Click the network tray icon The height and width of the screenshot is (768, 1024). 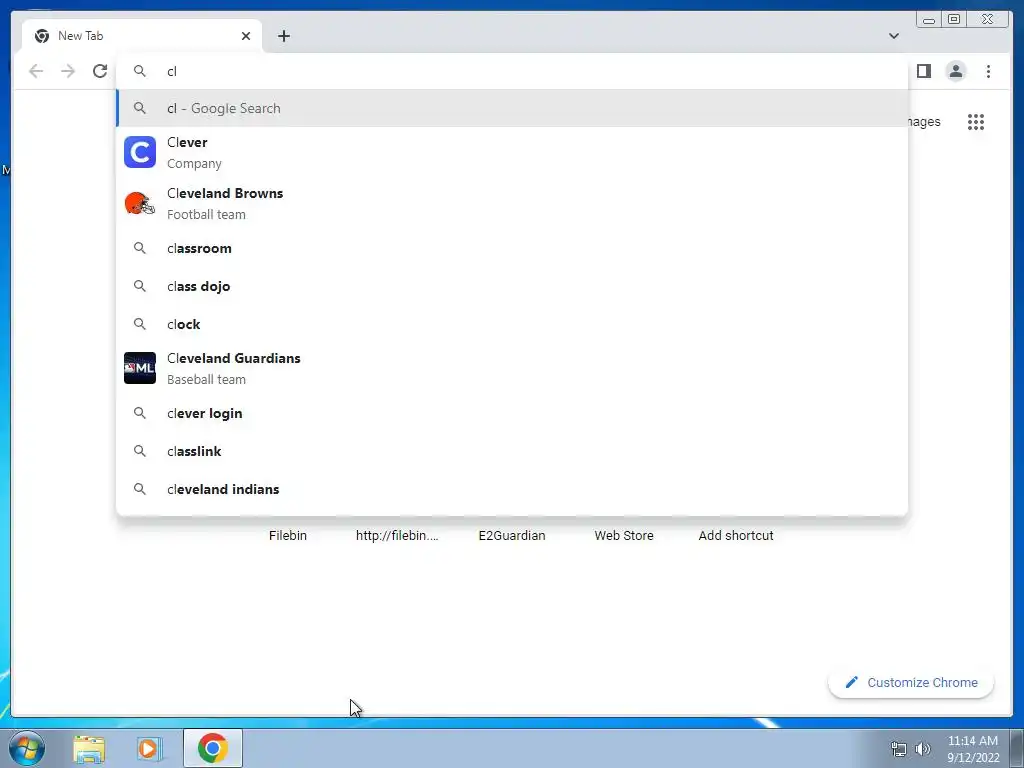click(x=899, y=749)
